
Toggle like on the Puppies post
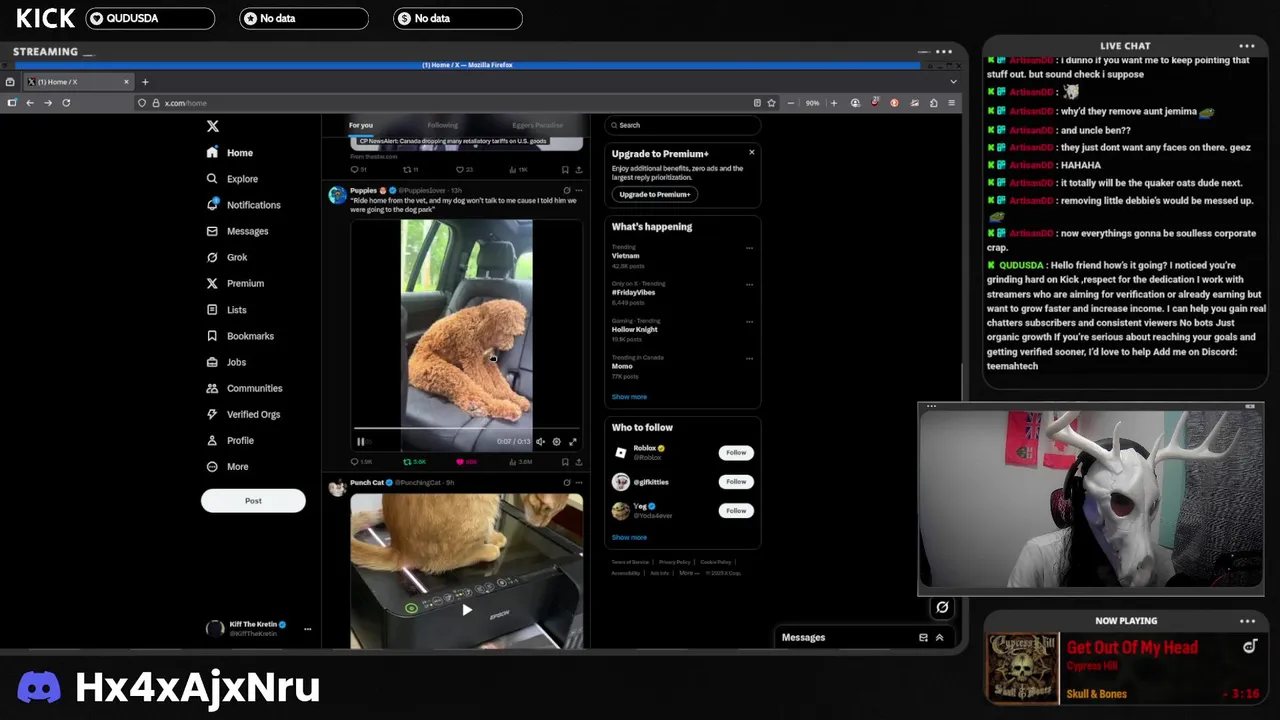pos(466,462)
